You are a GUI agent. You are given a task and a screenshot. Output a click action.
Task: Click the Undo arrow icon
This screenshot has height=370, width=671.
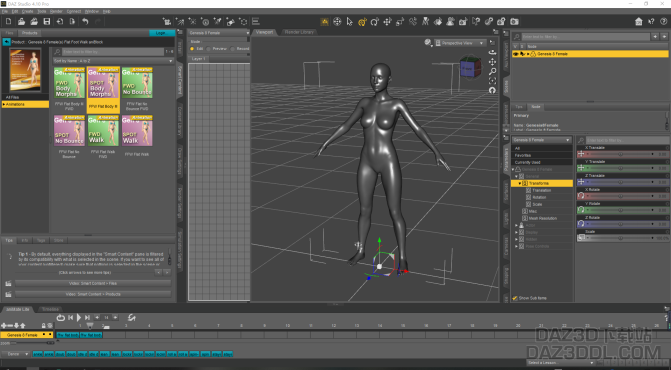click(x=85, y=21)
